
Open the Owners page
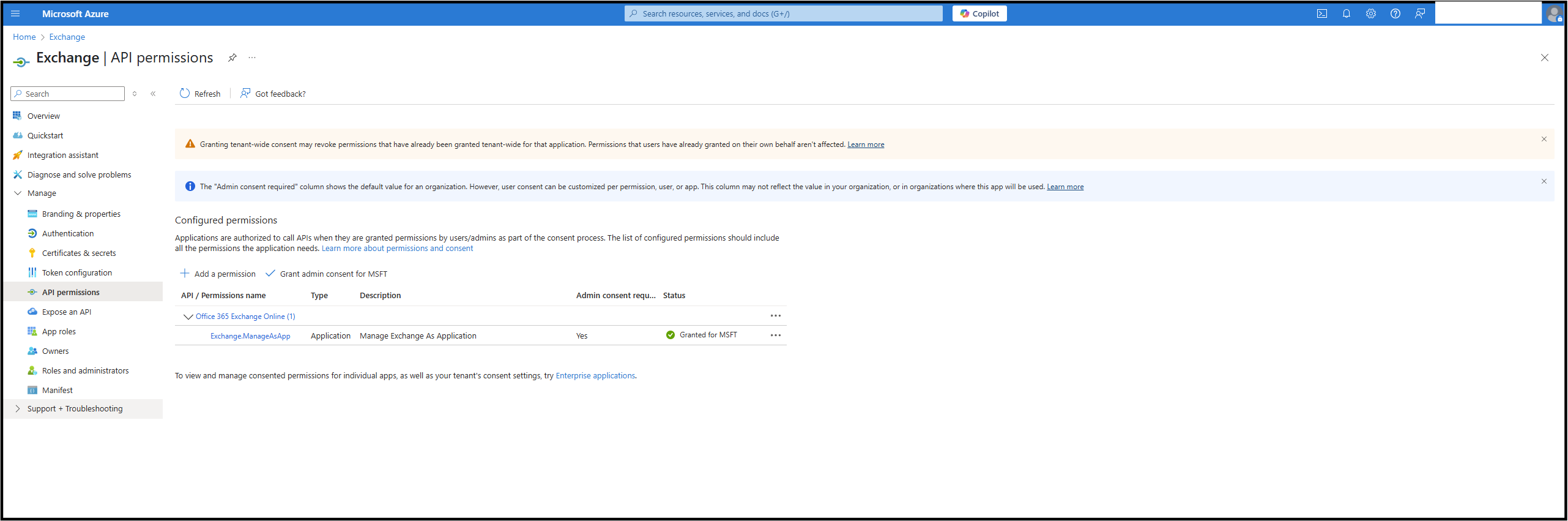[55, 351]
